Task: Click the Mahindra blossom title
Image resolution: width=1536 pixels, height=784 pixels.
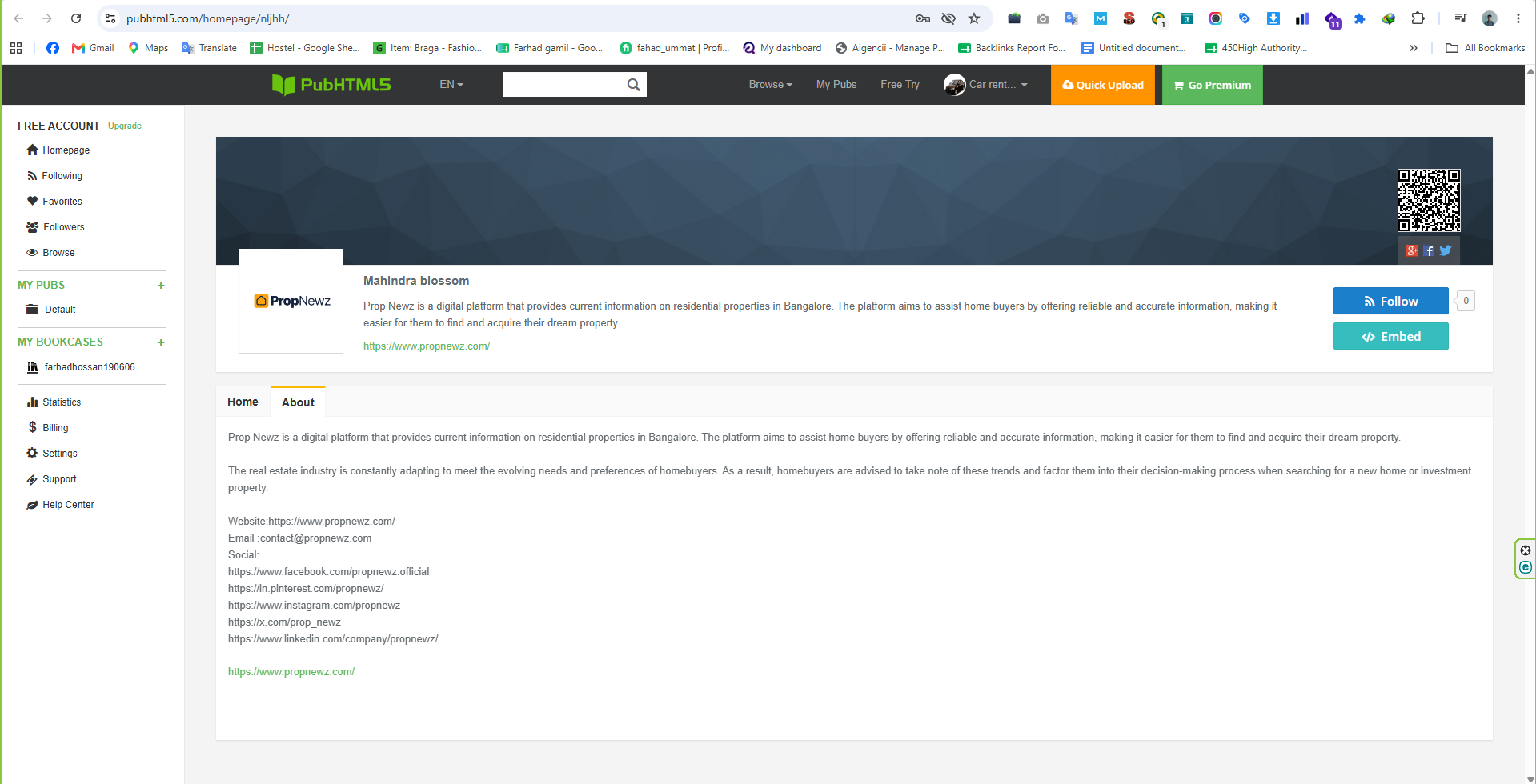Action: 416,281
